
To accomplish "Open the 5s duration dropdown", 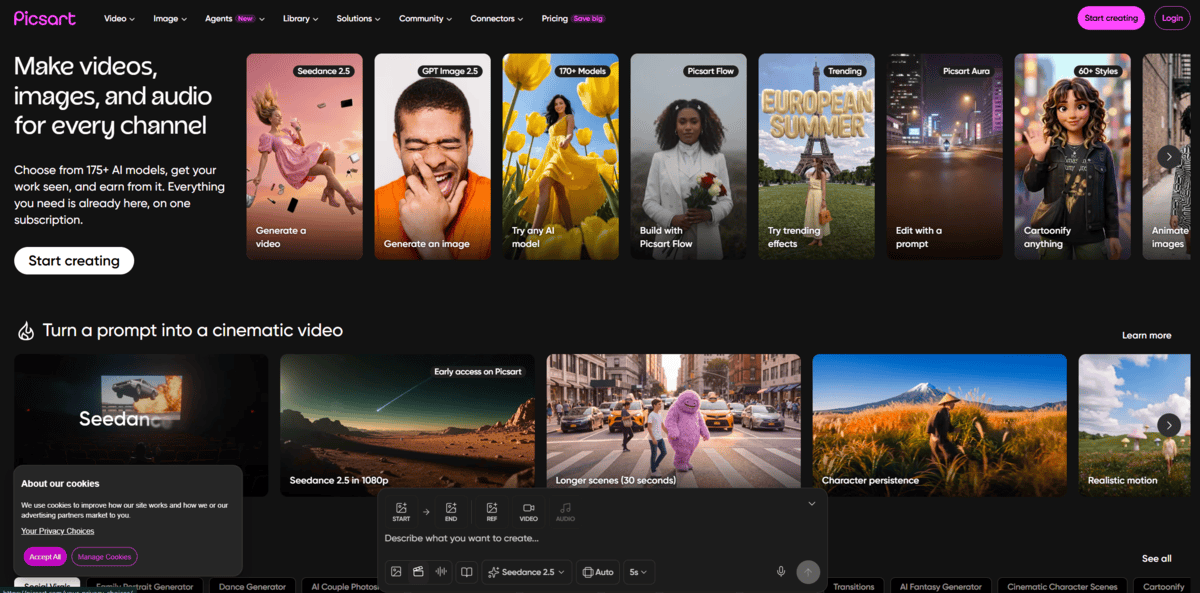I will tap(638, 572).
